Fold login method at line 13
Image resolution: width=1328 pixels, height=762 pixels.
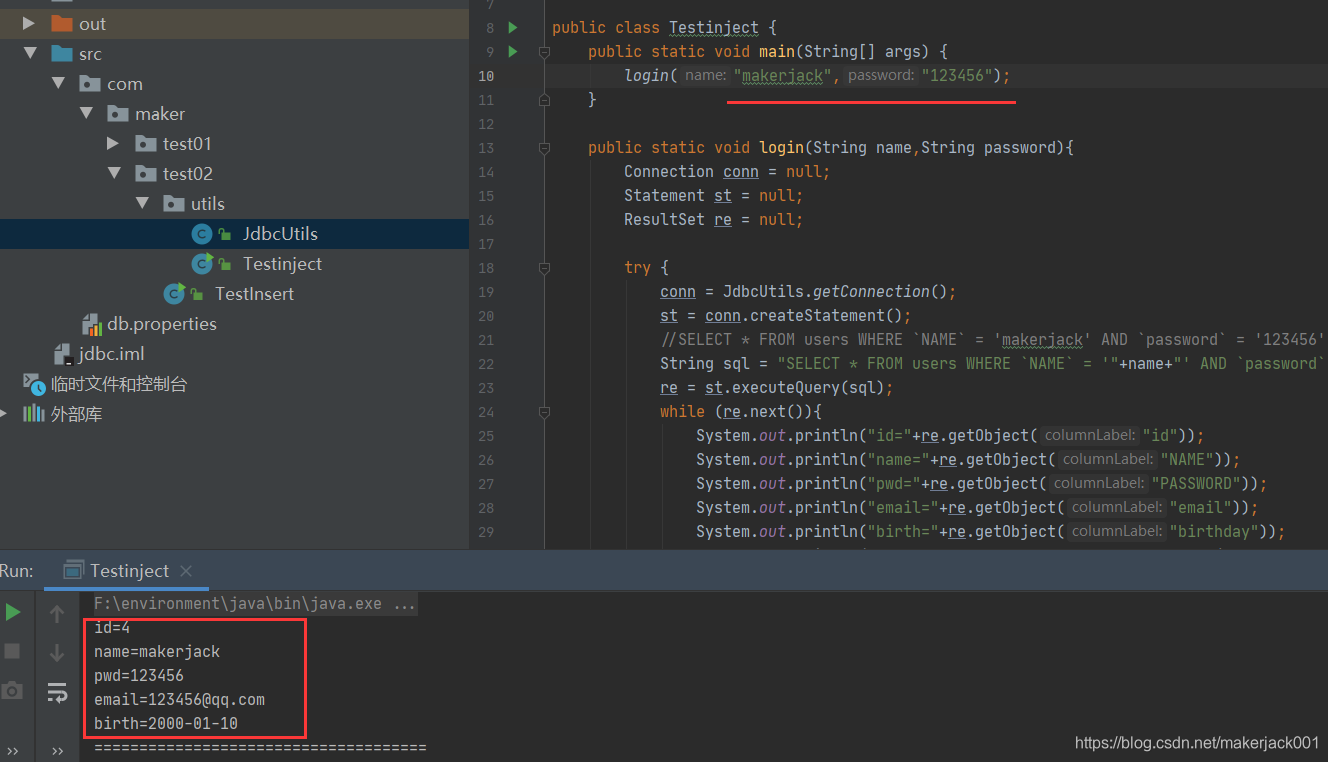click(x=544, y=148)
